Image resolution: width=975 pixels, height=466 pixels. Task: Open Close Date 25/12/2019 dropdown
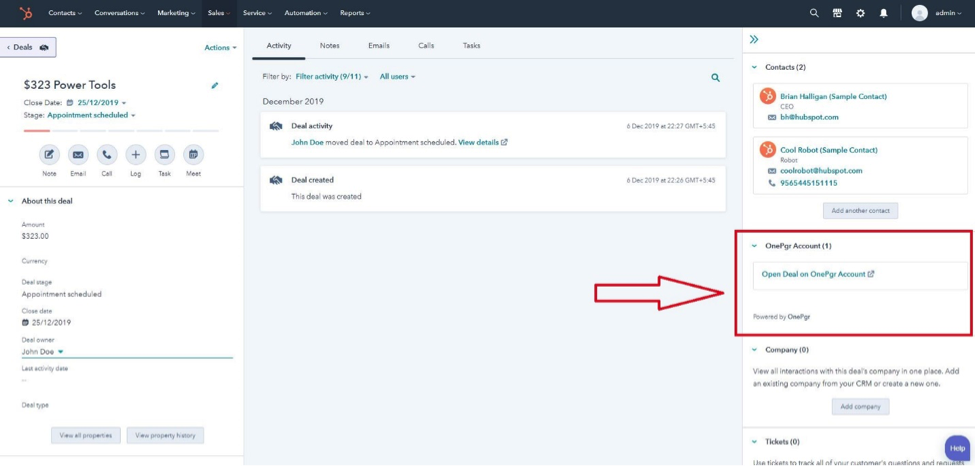102,103
